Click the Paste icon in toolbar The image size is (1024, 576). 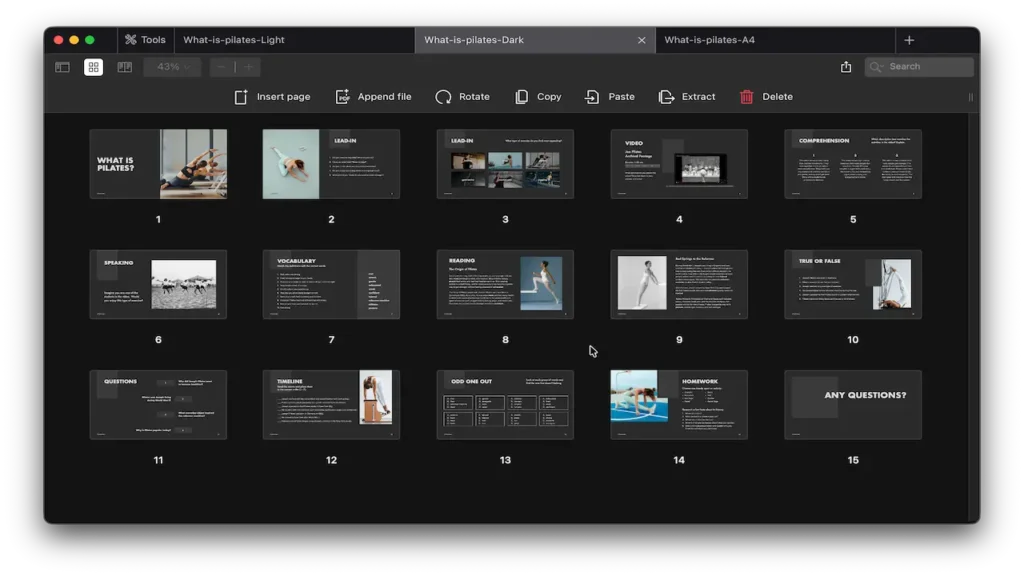[593, 97]
